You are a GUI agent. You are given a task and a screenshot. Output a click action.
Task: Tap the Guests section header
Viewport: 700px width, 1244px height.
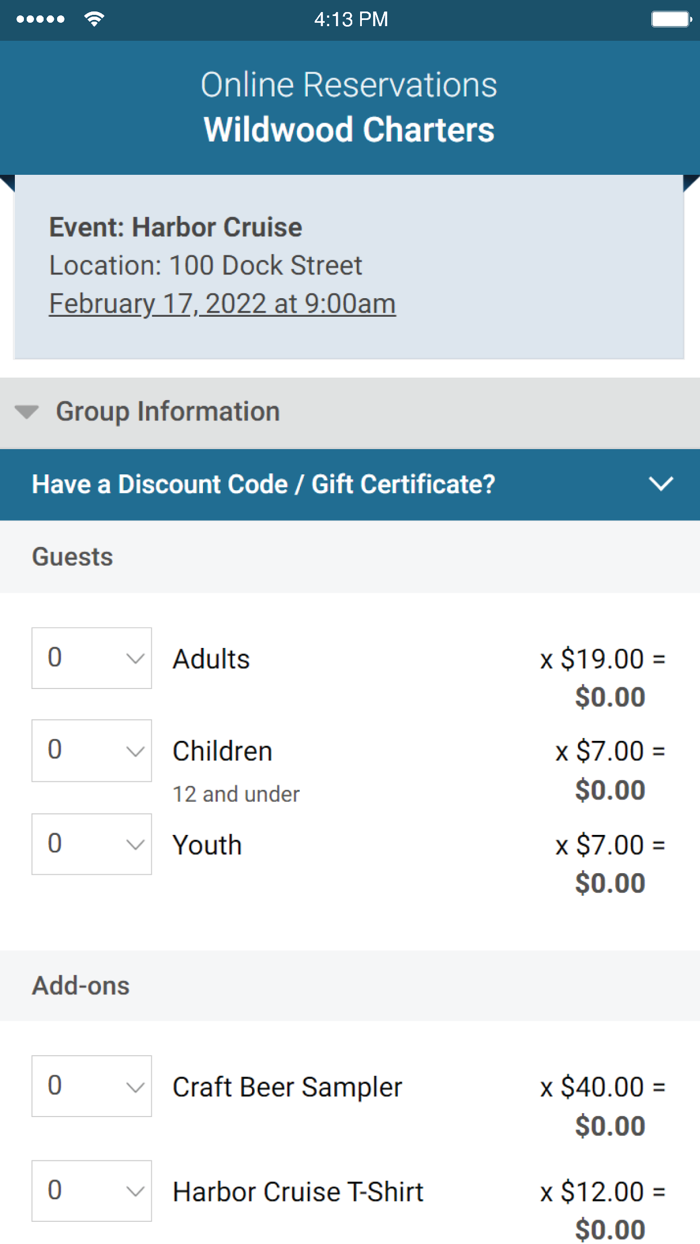tap(72, 557)
